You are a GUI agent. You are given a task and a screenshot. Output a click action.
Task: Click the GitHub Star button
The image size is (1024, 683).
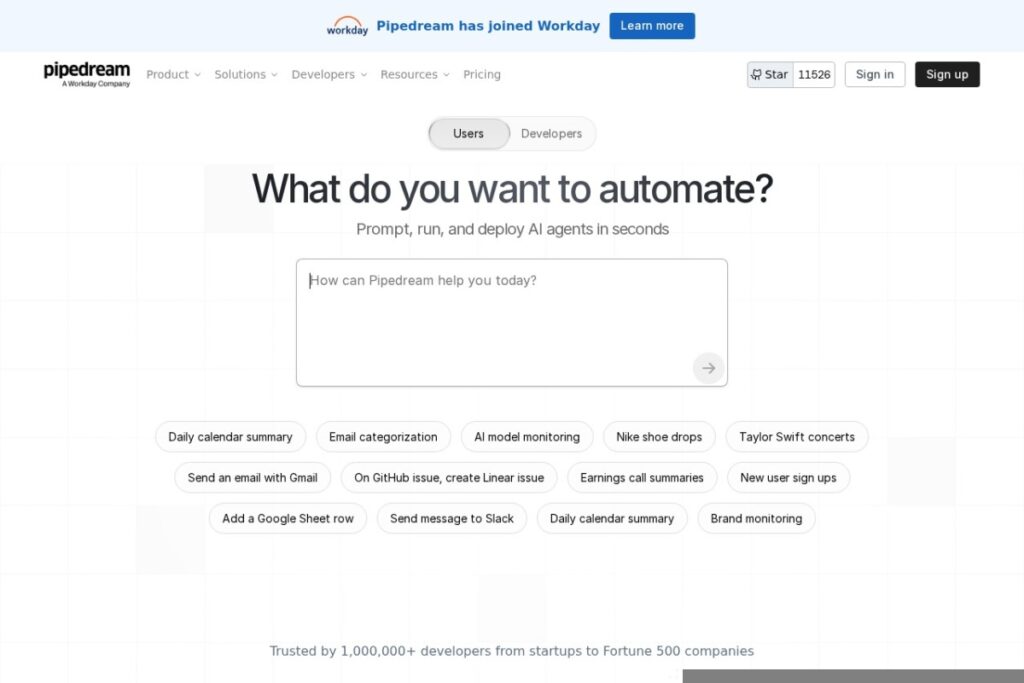coord(770,74)
